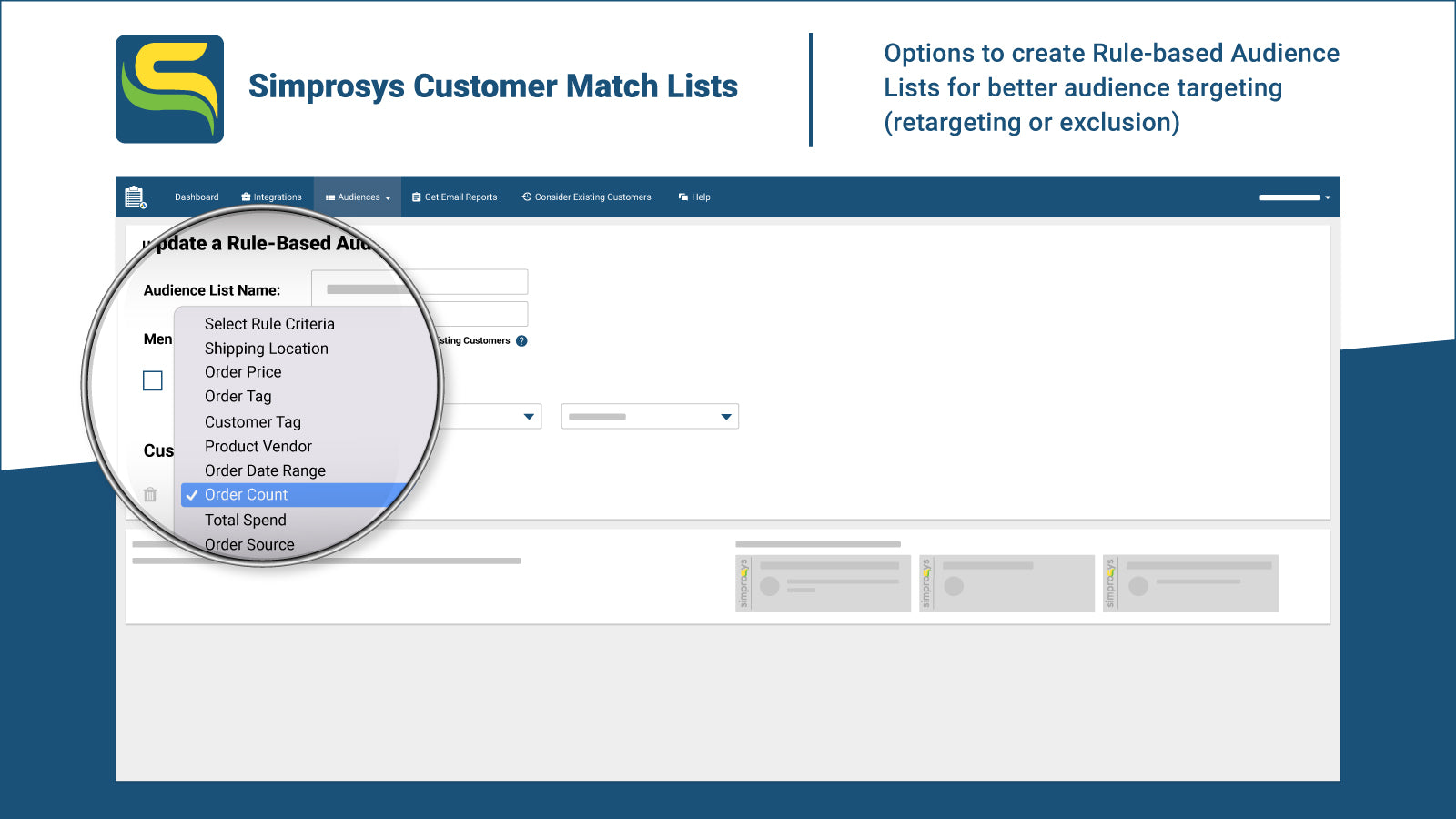
Task: Click the clipboard app logo icon
Action: [134, 197]
